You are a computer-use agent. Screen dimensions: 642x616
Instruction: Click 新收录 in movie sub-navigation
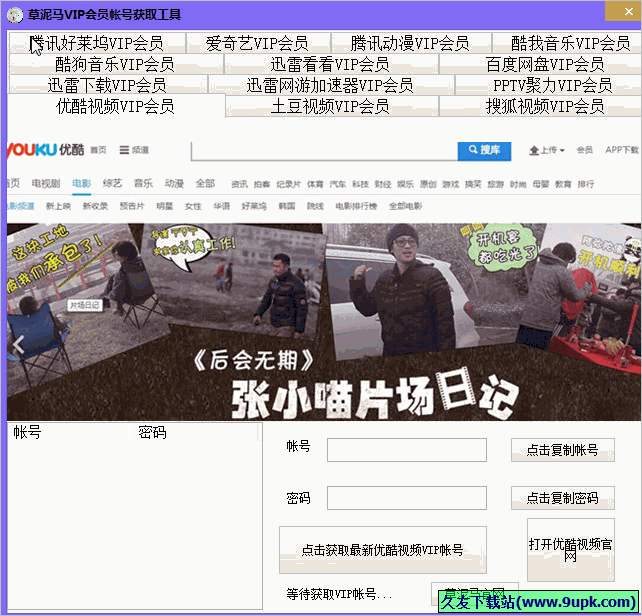click(x=95, y=206)
